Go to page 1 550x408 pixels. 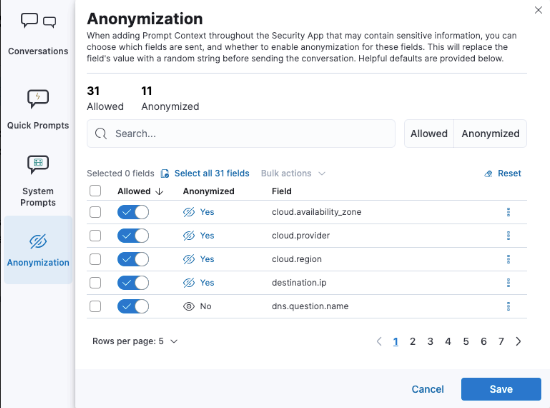click(x=395, y=341)
